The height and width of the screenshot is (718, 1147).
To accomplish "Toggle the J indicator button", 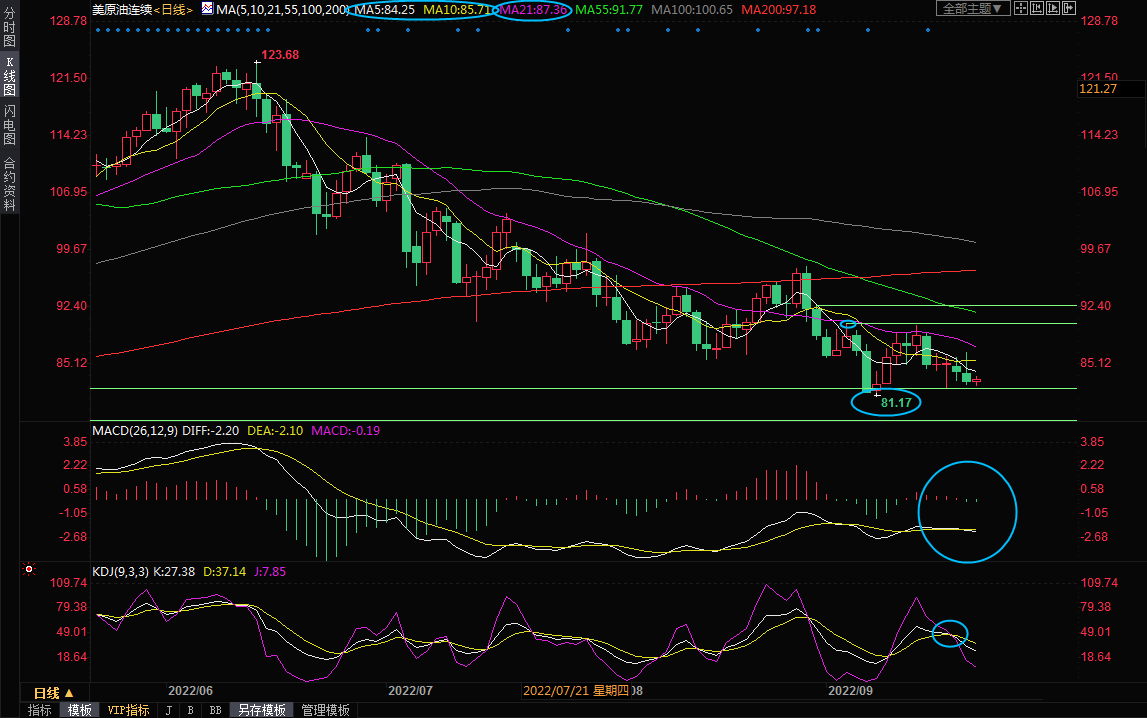I will coord(167,710).
